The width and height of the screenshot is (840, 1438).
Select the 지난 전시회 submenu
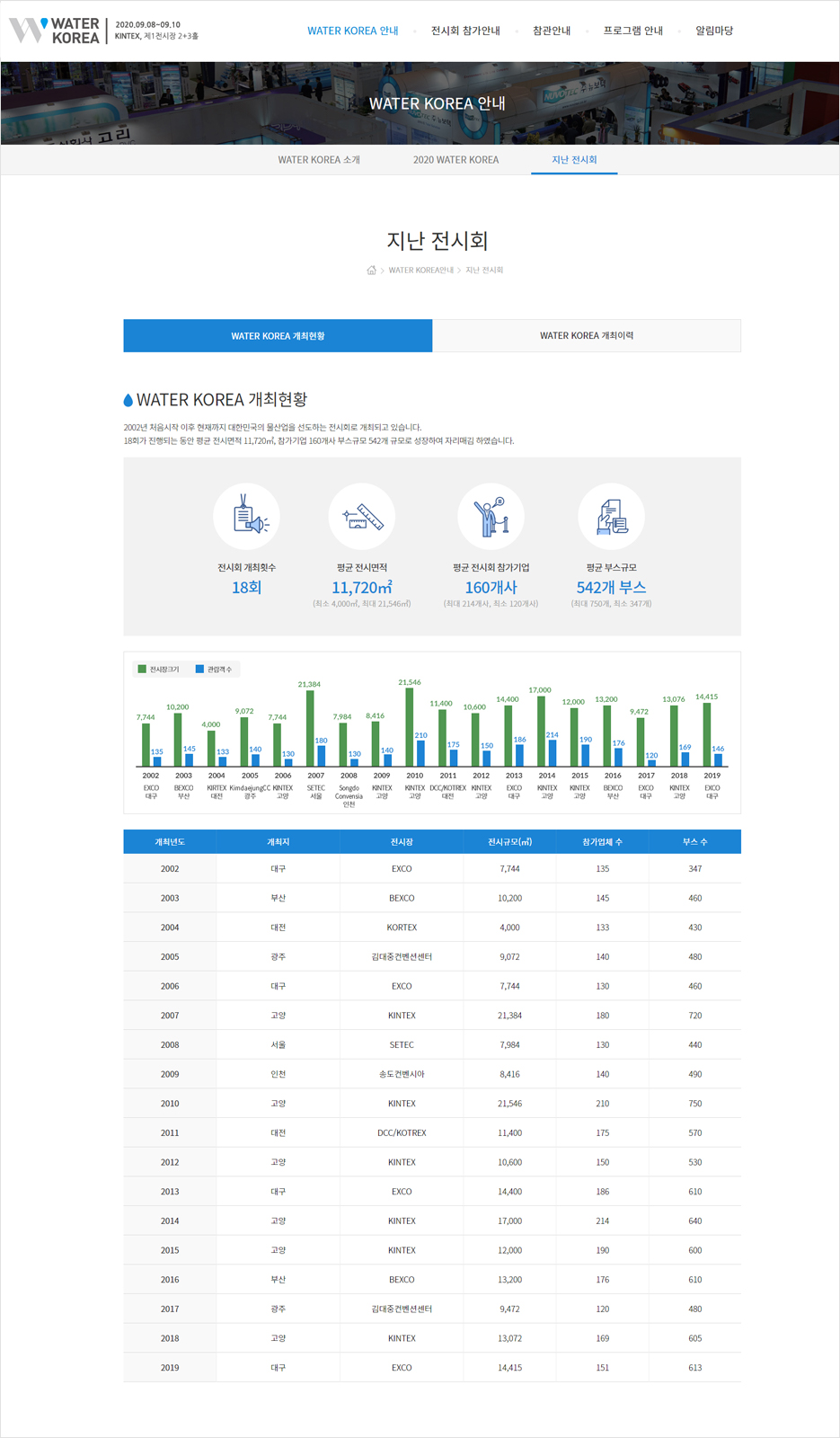574,160
